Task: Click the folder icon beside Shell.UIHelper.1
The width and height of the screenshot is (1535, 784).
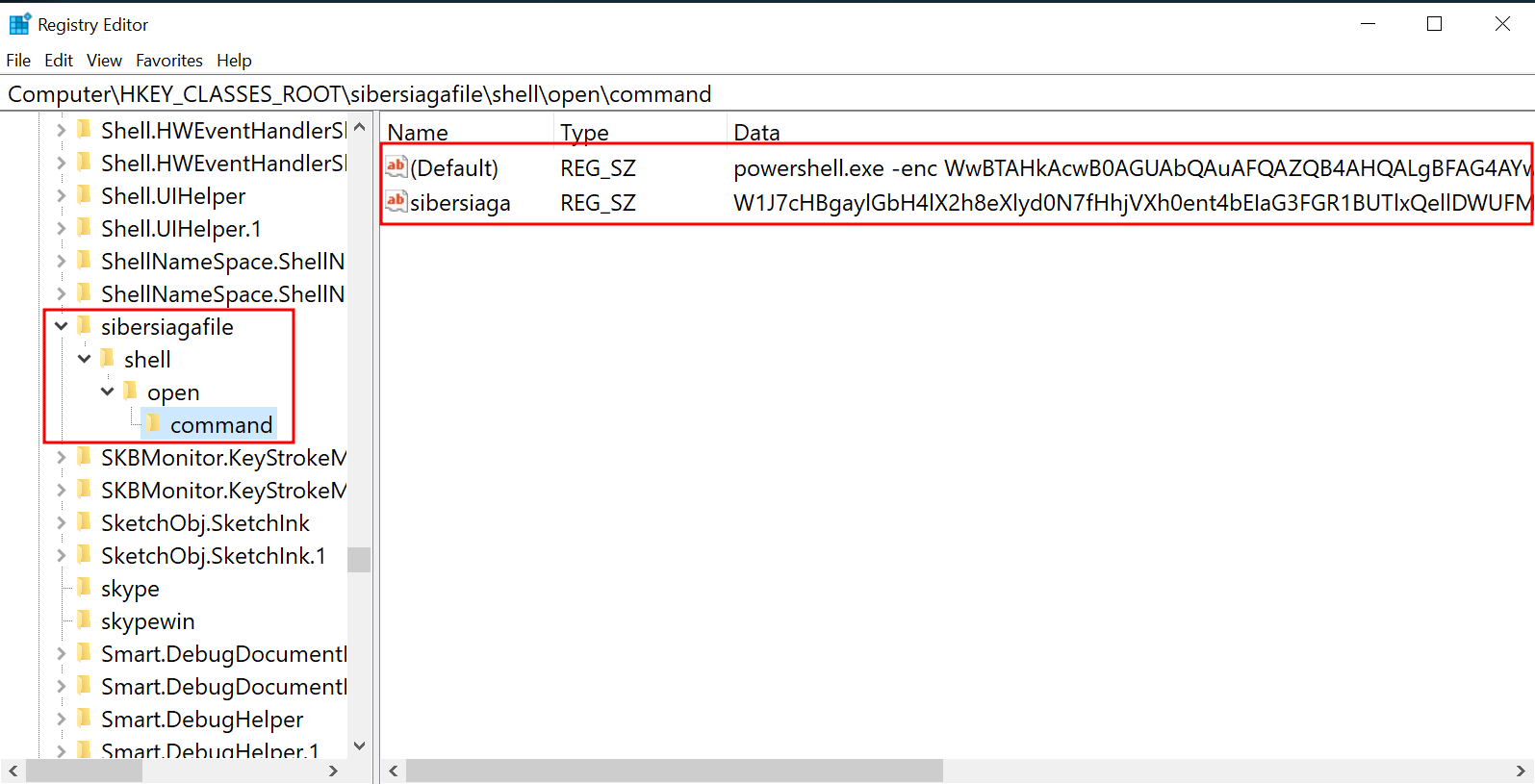Action: tap(84, 227)
